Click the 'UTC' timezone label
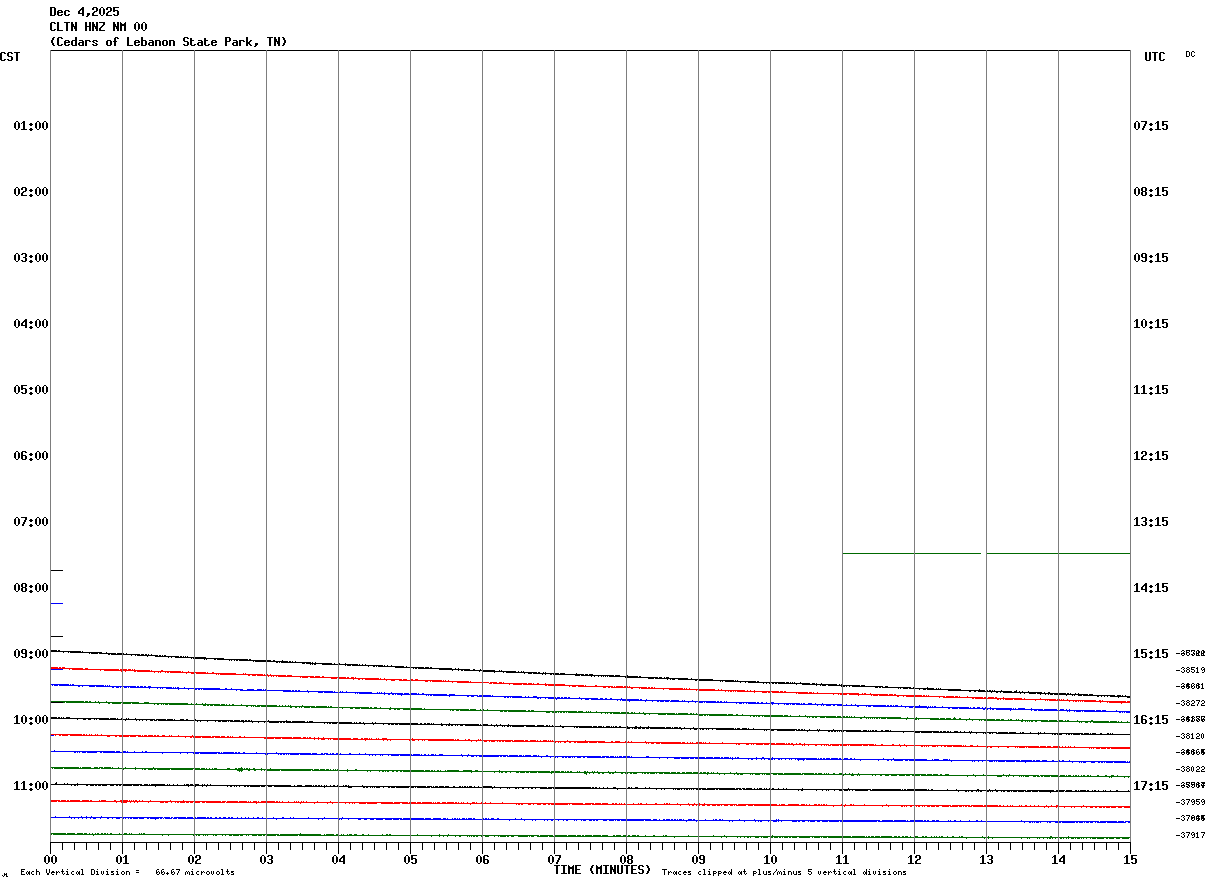This screenshot has width=1210, height=886. click(1155, 57)
